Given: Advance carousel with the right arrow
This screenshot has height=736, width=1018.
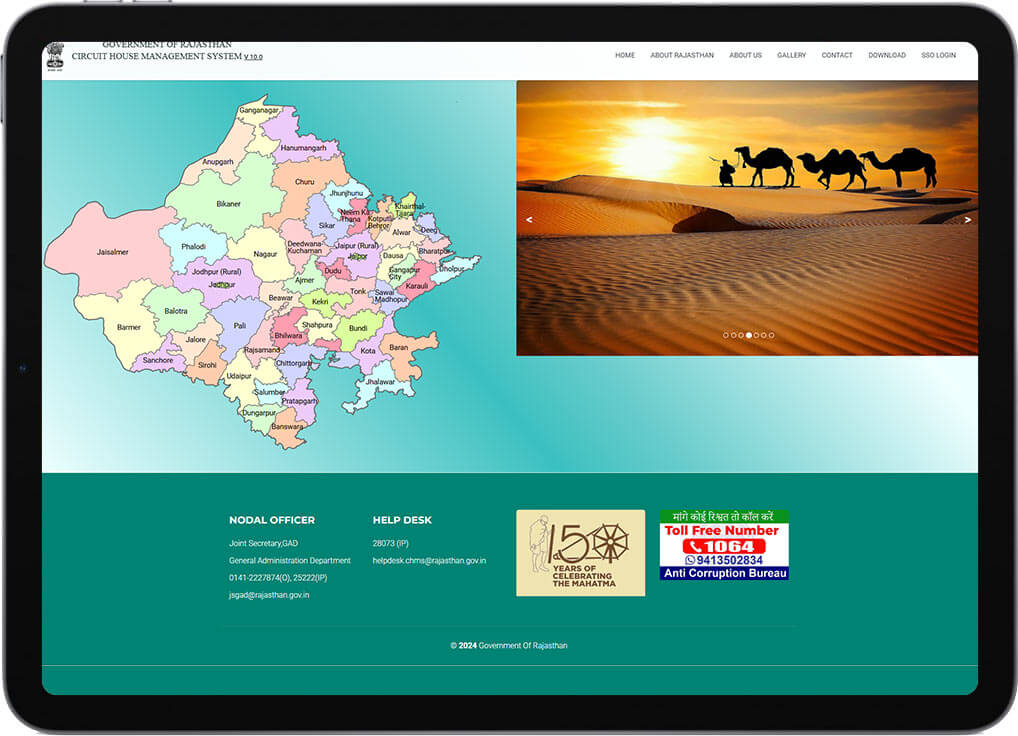Looking at the screenshot, I should pos(967,220).
